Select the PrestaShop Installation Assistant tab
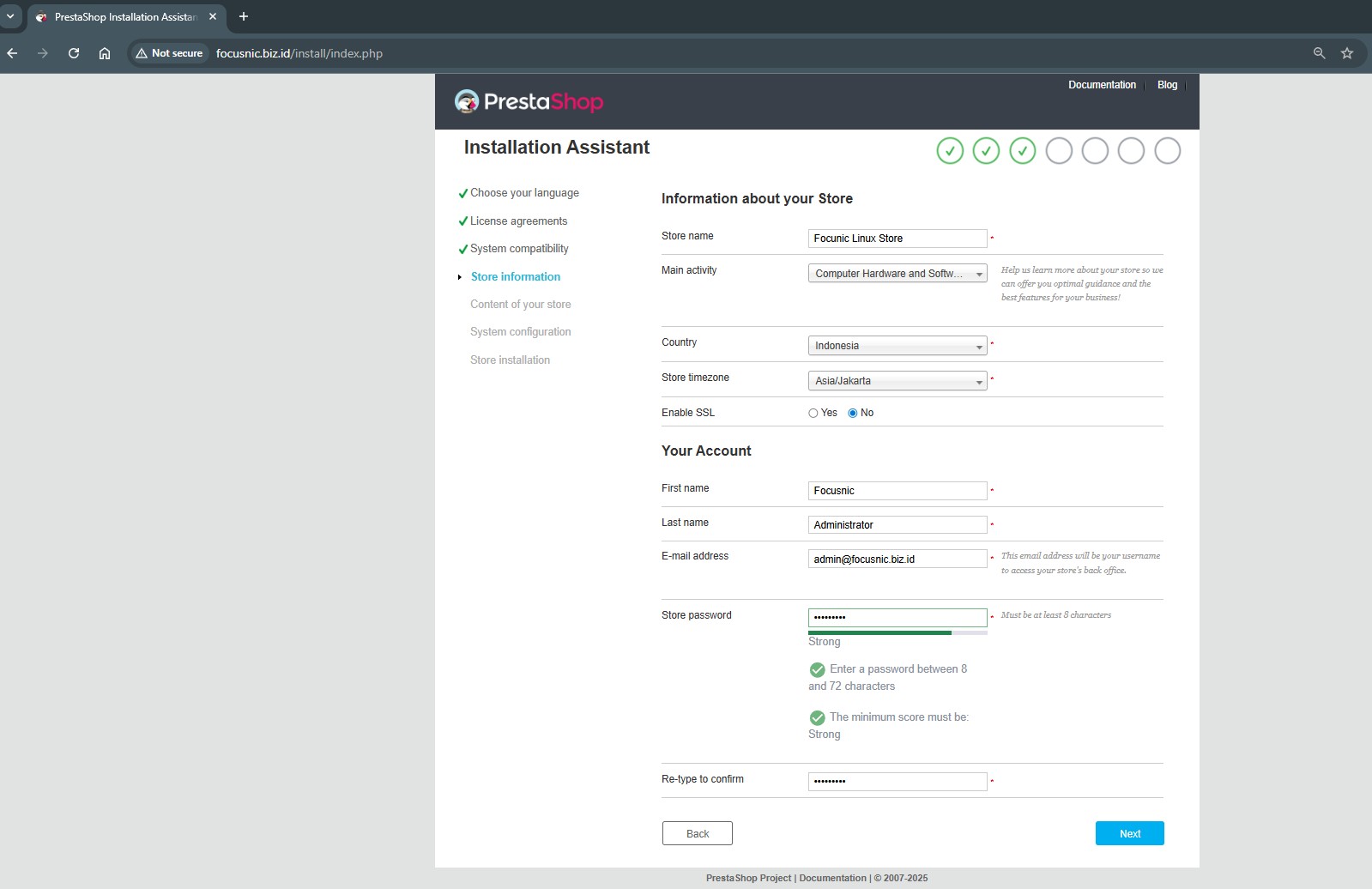The image size is (1372, 889). (x=125, y=16)
